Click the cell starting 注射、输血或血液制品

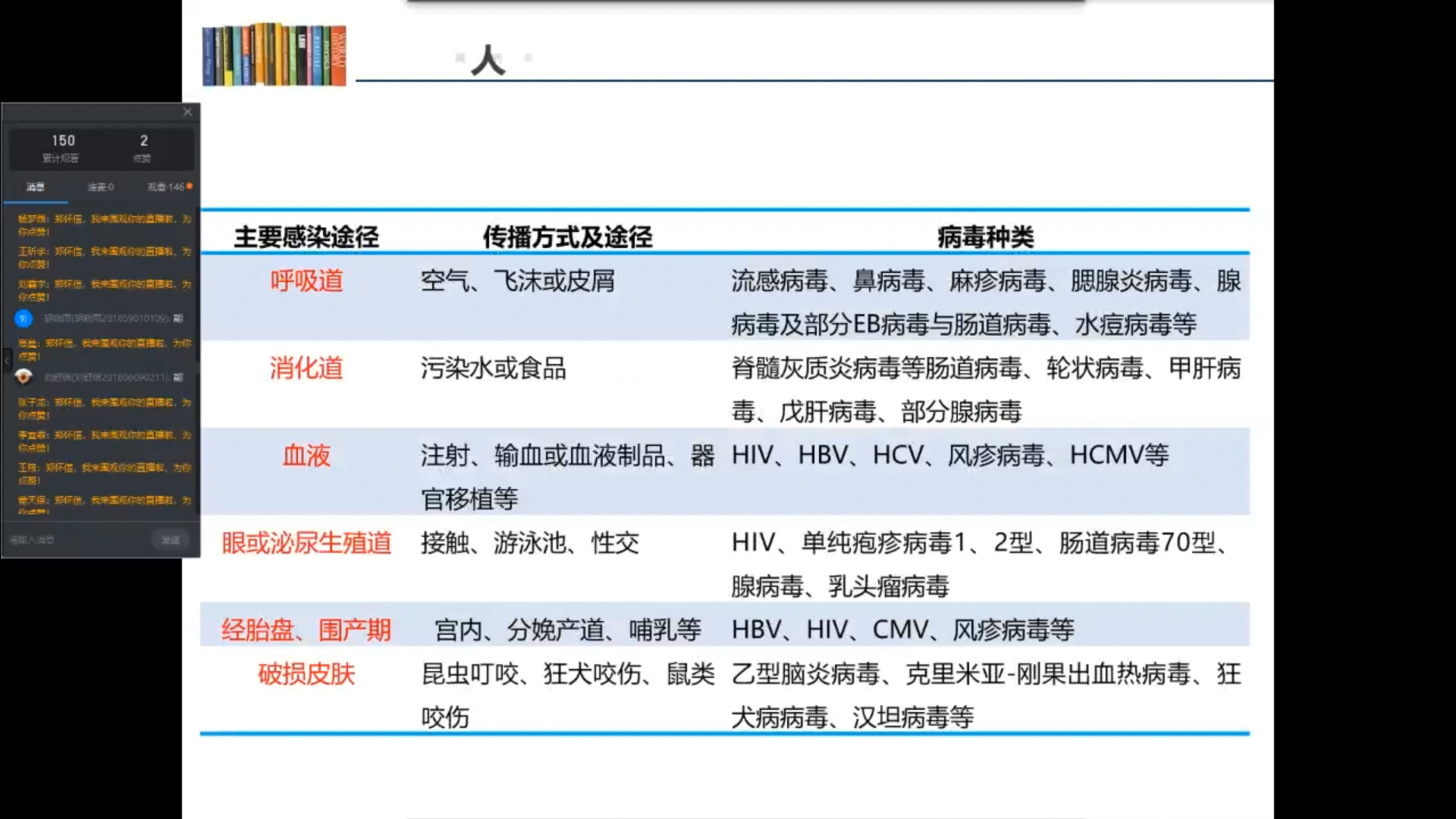(x=568, y=477)
